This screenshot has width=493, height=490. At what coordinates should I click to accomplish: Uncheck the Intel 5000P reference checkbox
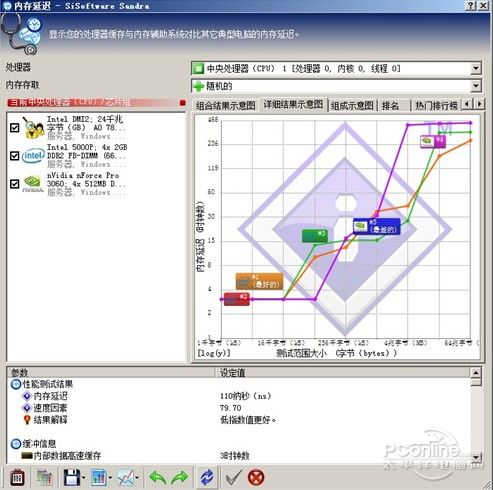14,156
